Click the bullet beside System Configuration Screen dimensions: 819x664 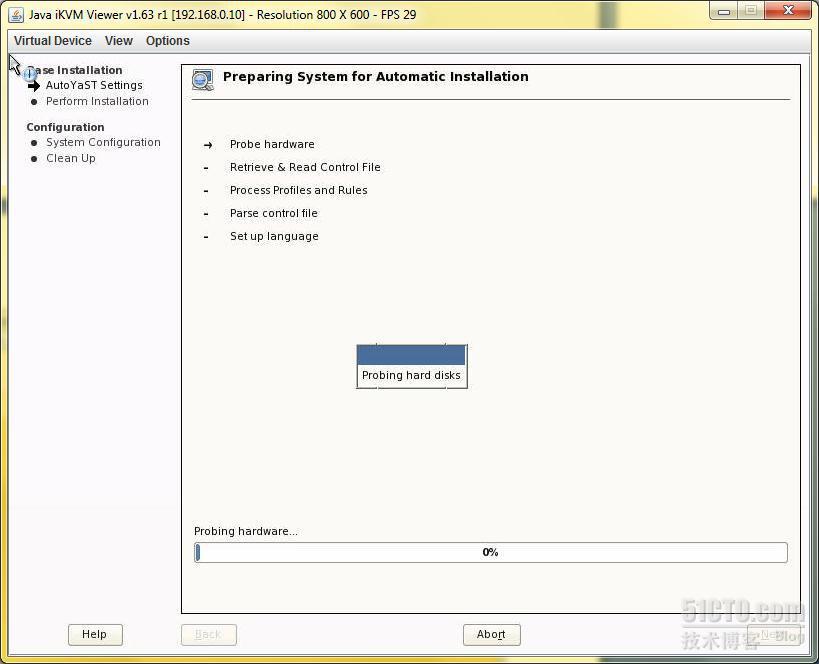click(x=34, y=143)
